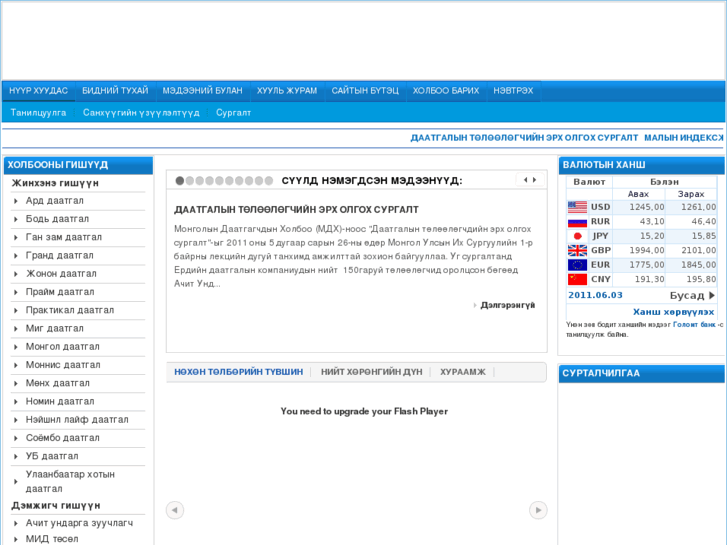Open Миг даатгал member link
Viewport: 727px width, 545px height.
tap(55, 328)
